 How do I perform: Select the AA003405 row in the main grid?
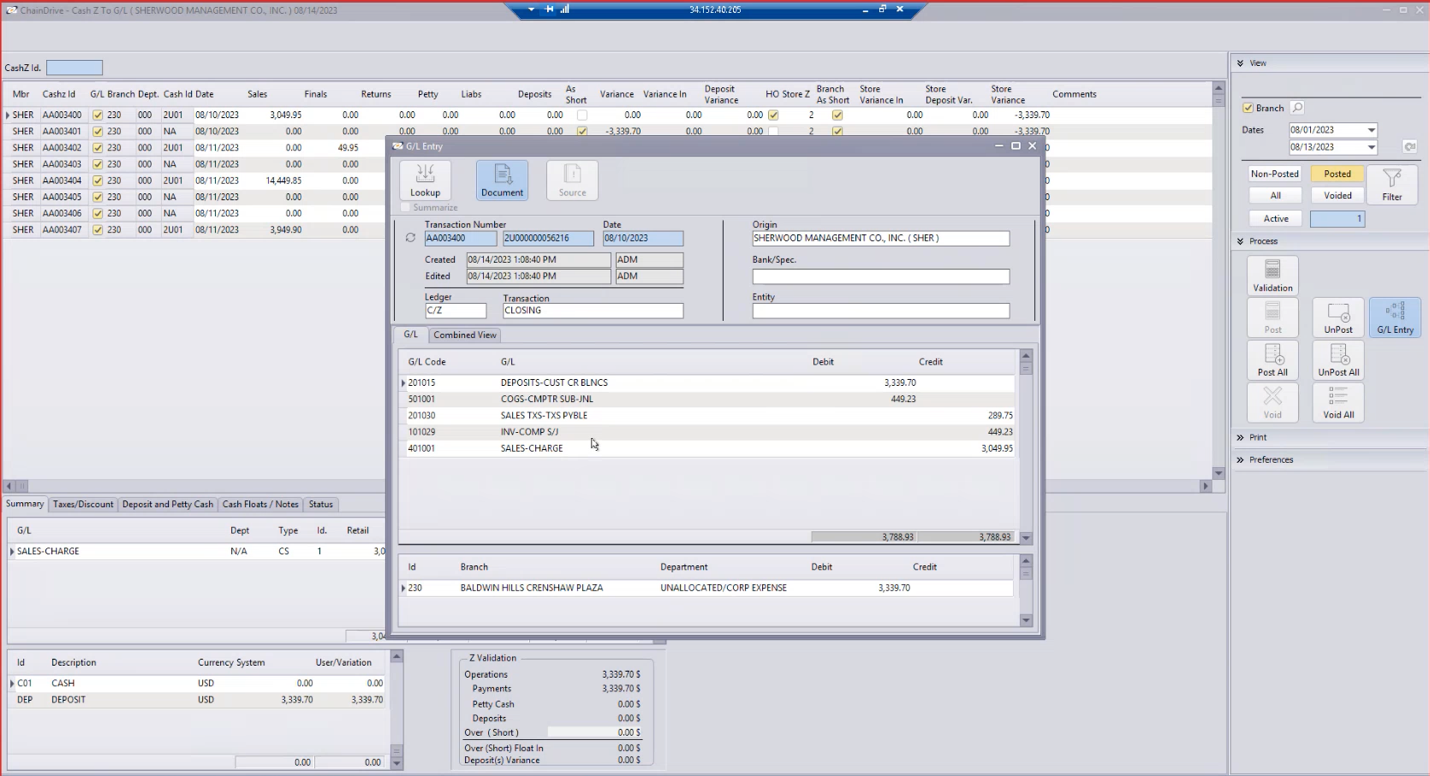[195, 197]
